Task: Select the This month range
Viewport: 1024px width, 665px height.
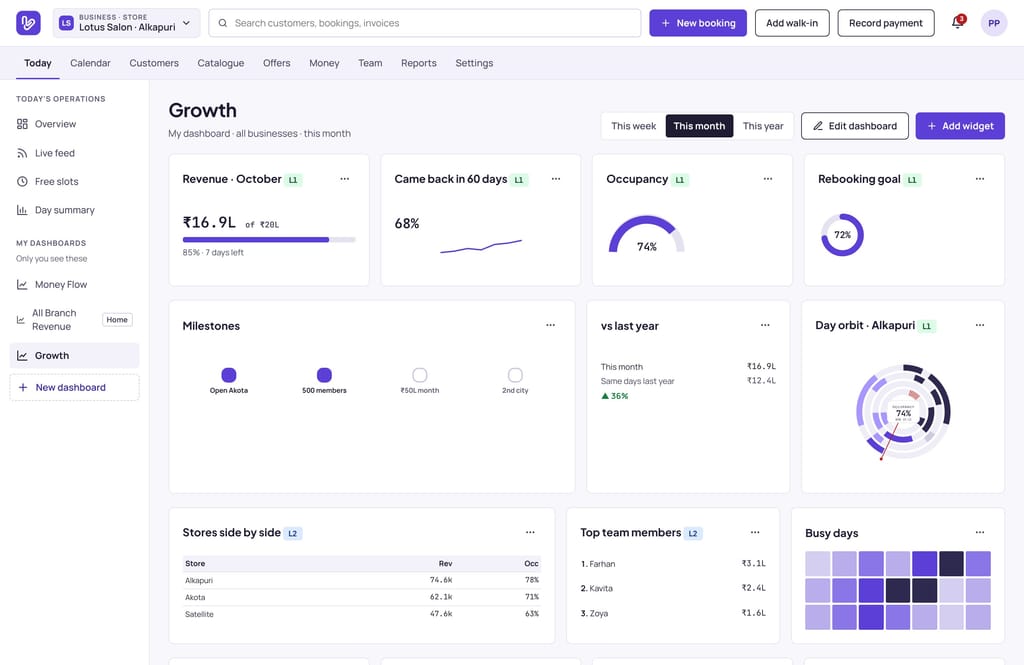Action: coord(699,126)
